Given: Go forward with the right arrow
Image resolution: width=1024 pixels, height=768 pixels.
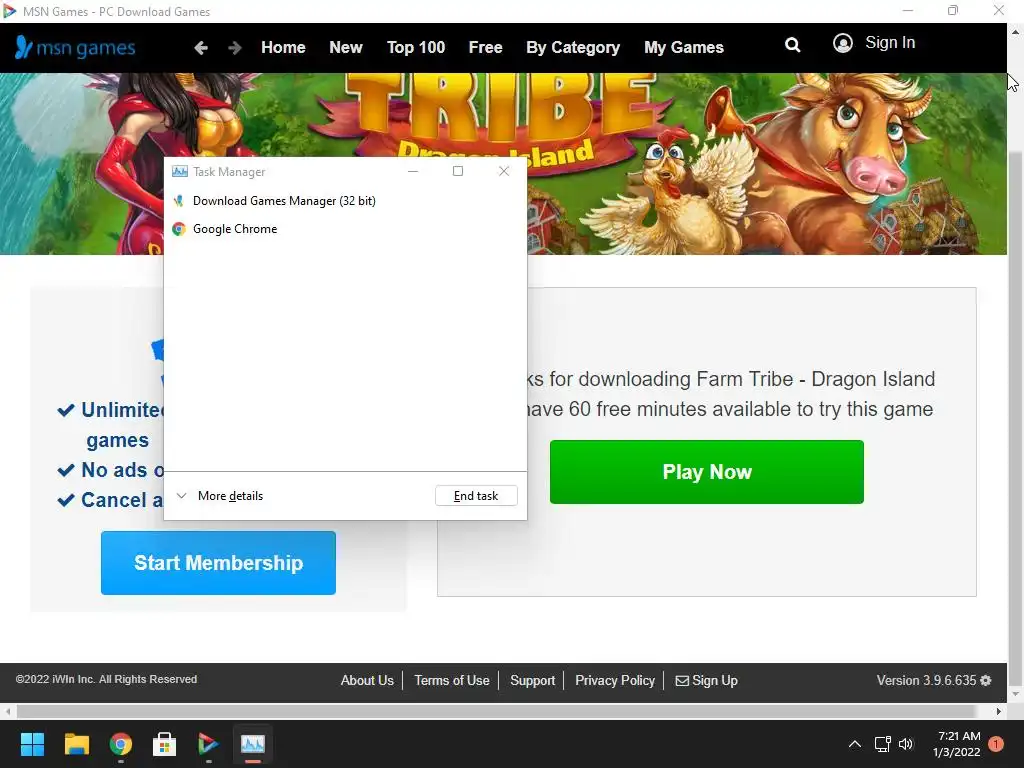Looking at the screenshot, I should pos(235,48).
